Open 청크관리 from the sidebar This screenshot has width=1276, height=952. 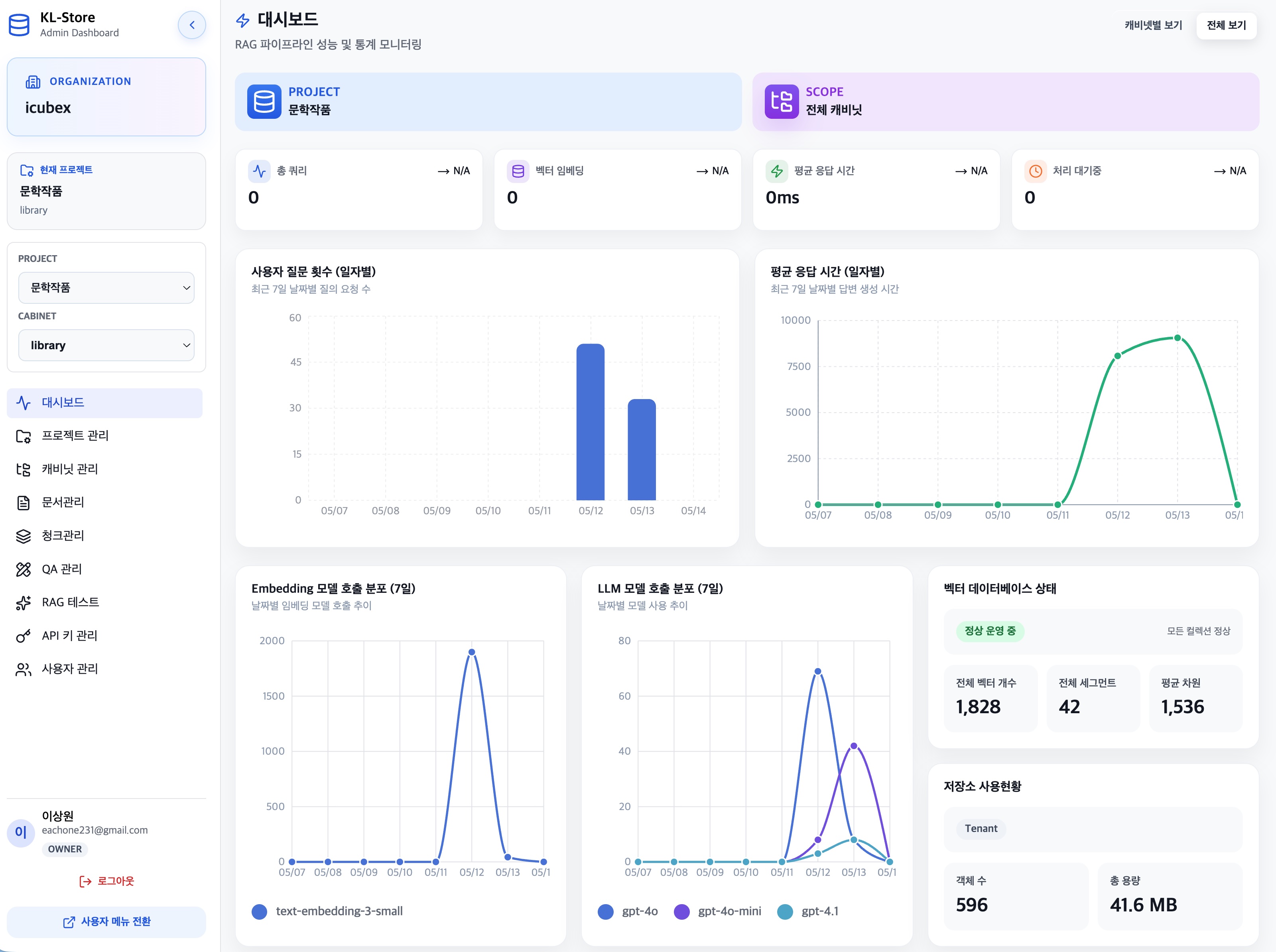(104, 536)
